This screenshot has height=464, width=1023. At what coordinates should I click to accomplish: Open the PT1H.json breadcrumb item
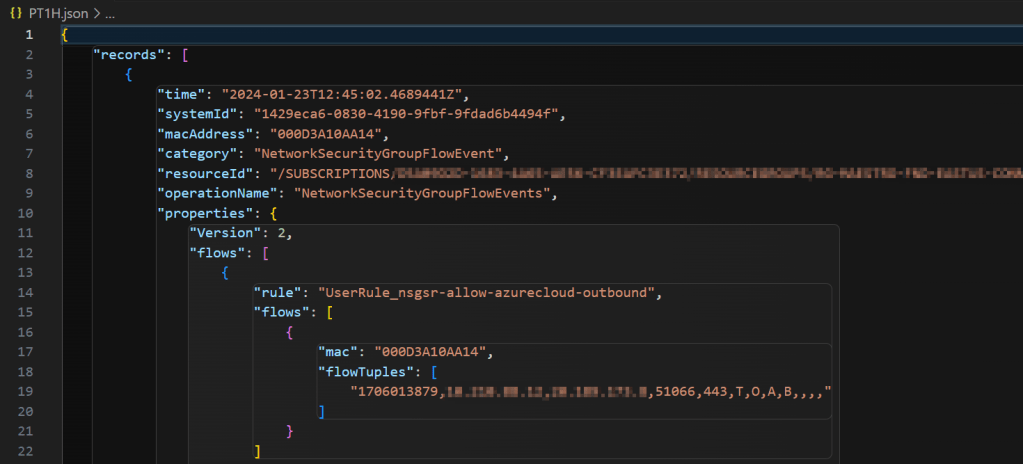pyautogui.click(x=58, y=11)
